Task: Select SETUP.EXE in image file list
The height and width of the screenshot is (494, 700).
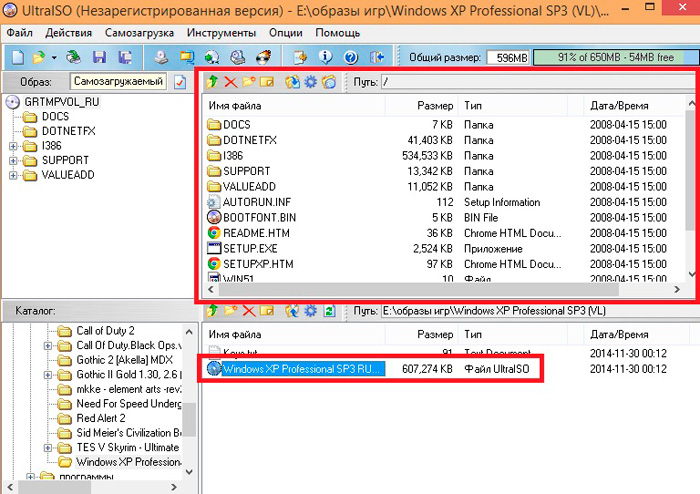Action: [x=250, y=249]
